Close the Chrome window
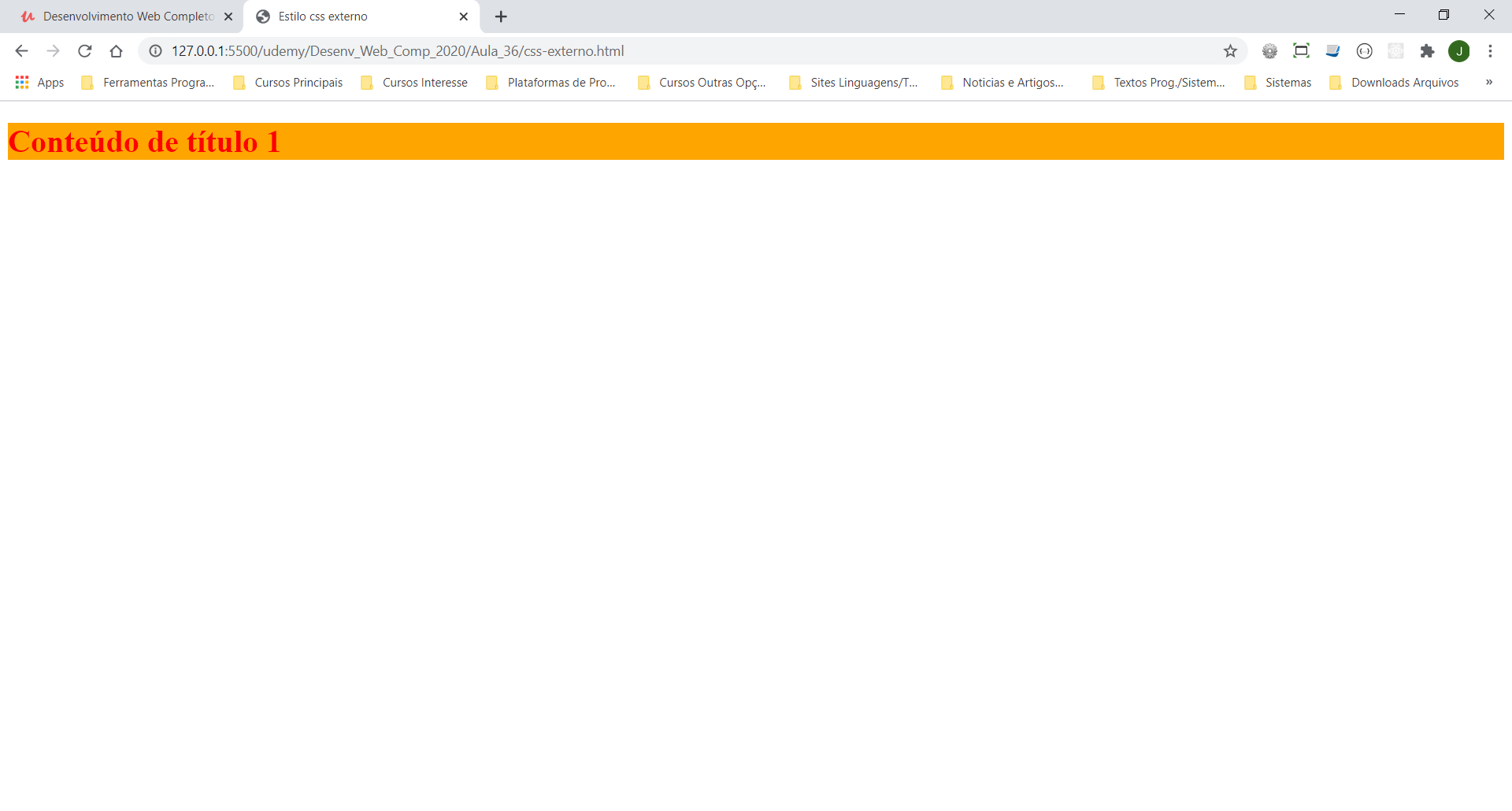The image size is (1512, 811). [x=1488, y=14]
